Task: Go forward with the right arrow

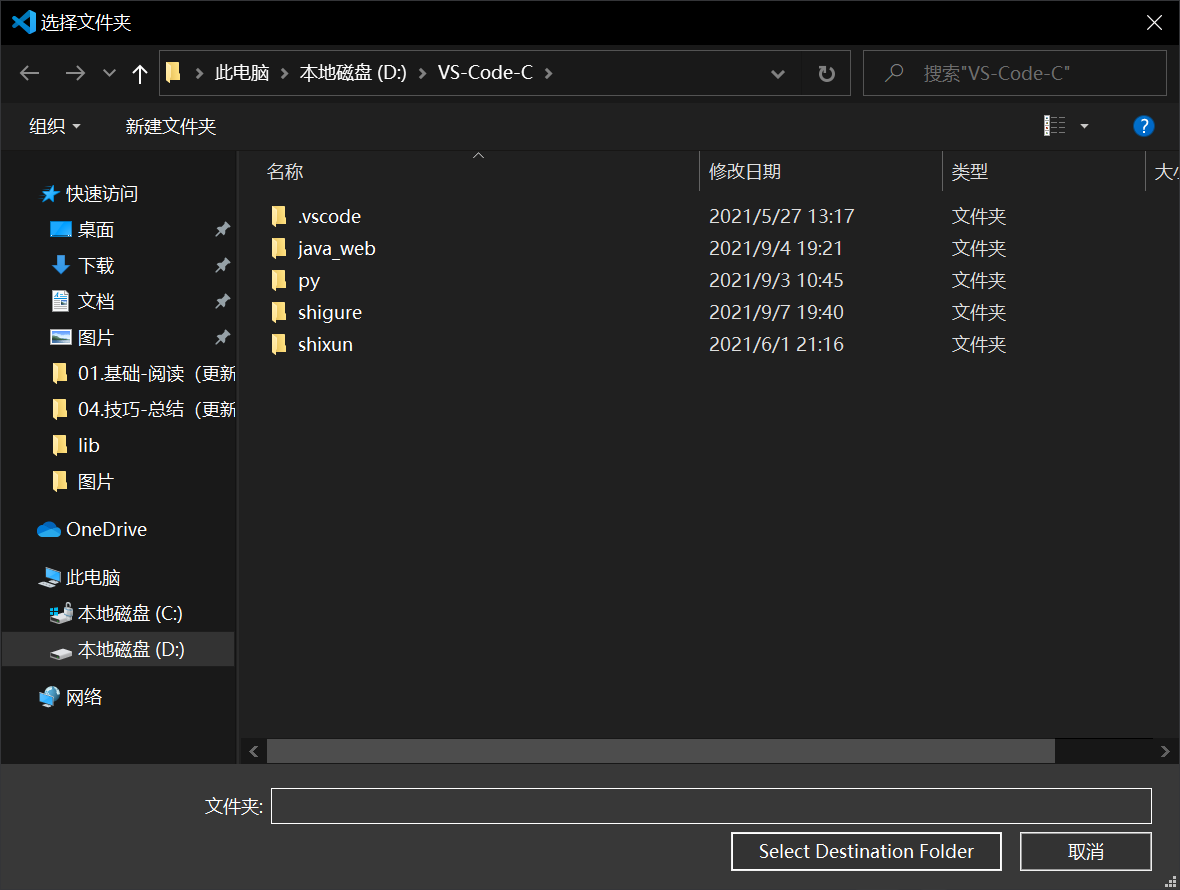Action: point(75,73)
